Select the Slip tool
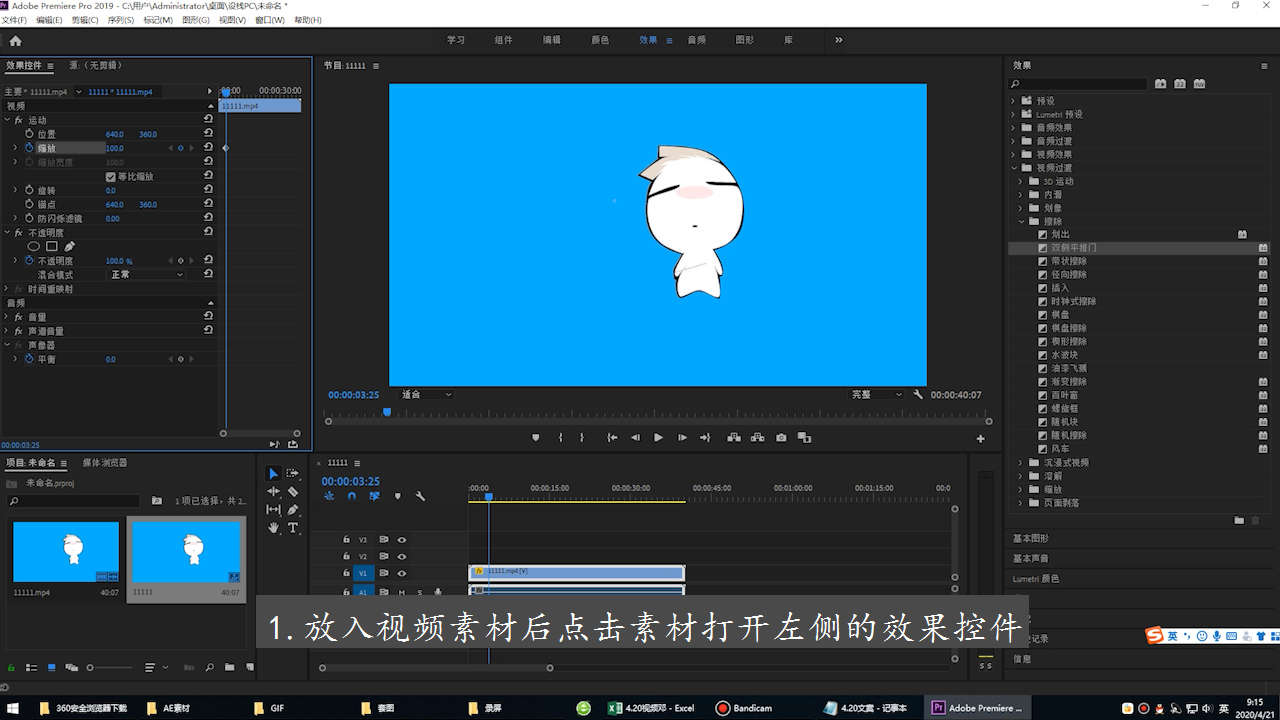The image size is (1280, 720). pyautogui.click(x=273, y=509)
